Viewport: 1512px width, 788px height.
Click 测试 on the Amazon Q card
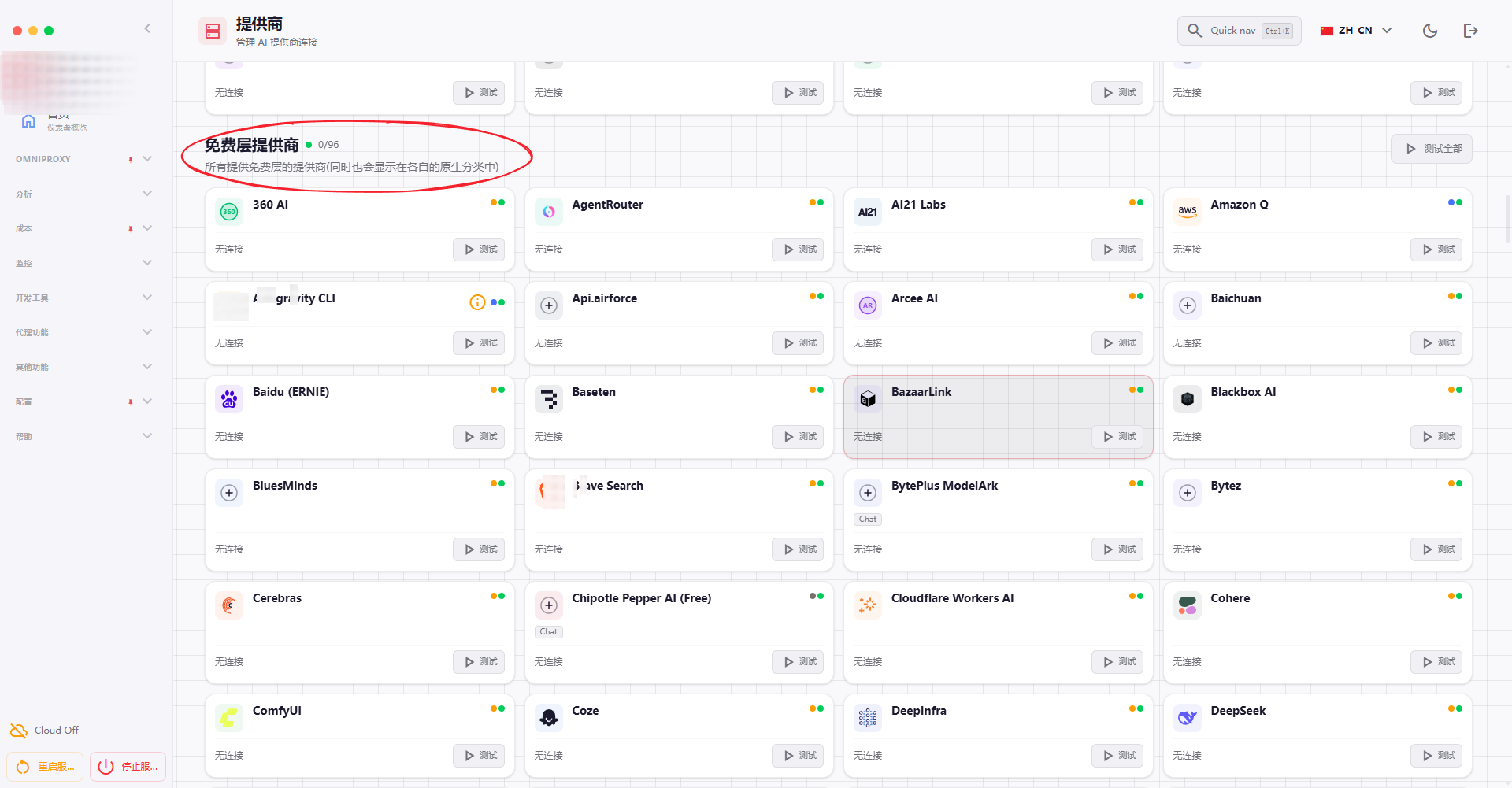click(x=1437, y=250)
